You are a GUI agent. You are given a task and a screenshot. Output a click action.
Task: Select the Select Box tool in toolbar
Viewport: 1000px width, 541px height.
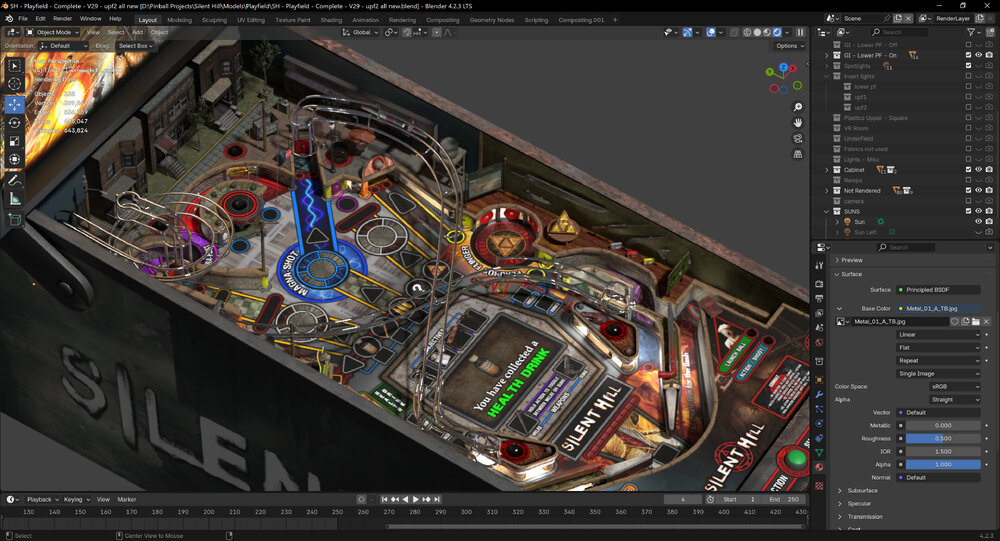[15, 66]
